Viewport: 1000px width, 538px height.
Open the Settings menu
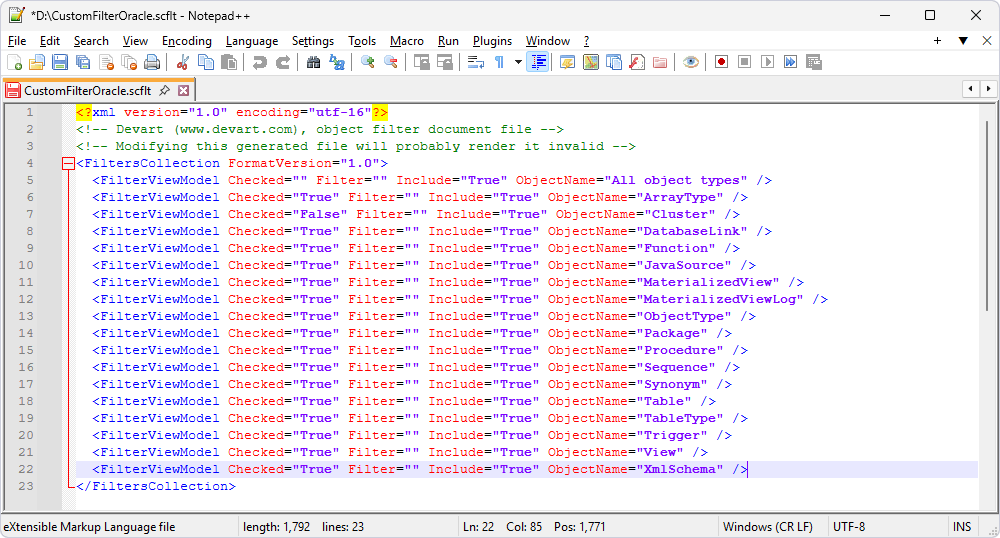[x=312, y=41]
